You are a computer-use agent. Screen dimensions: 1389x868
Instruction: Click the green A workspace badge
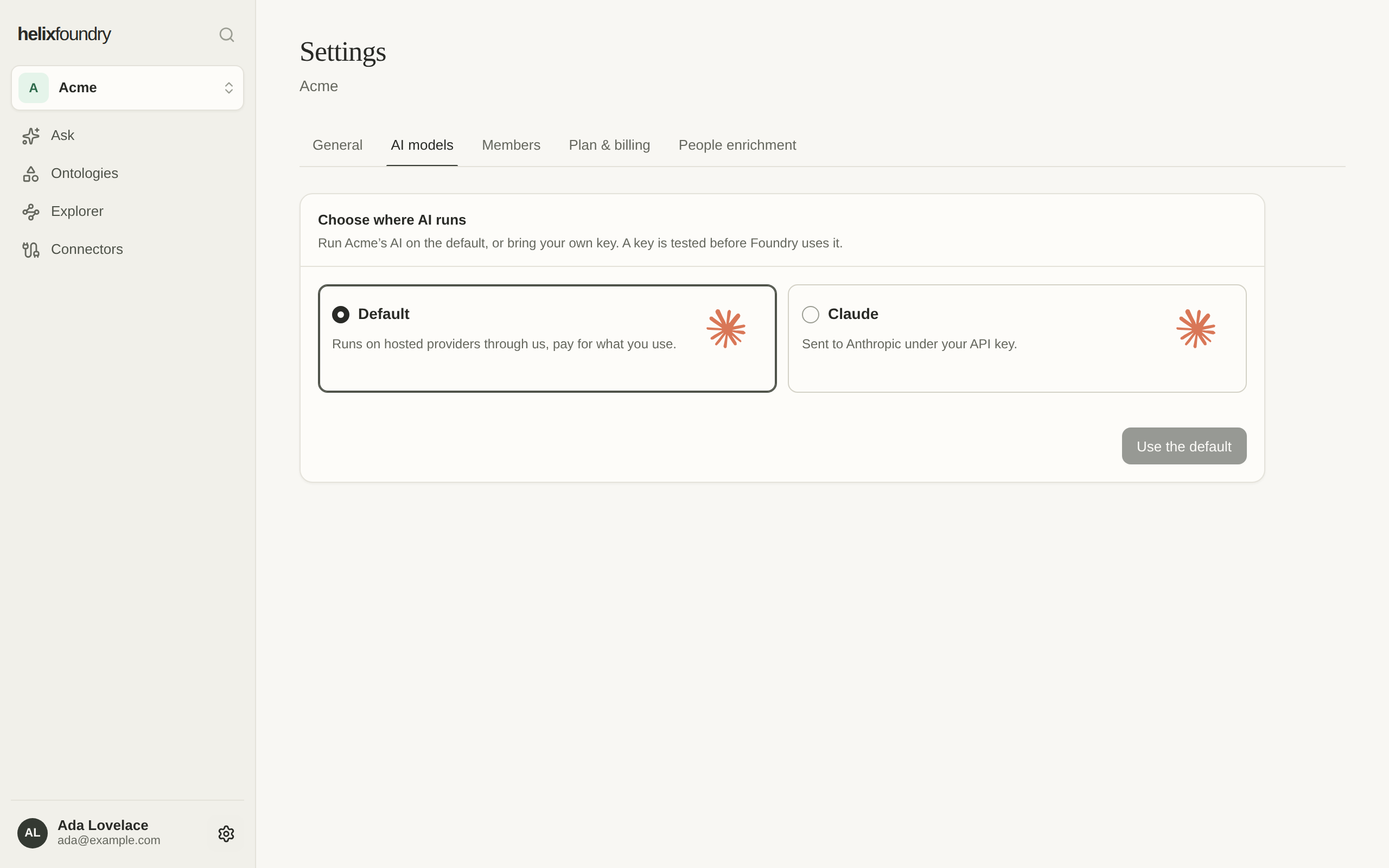pyautogui.click(x=33, y=88)
